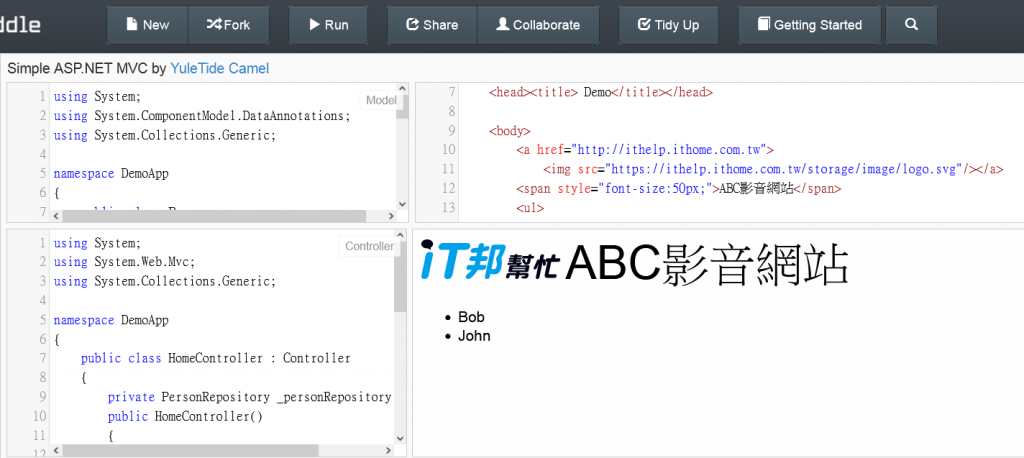Screen dimensions: 1024x458
Task: Open the Share option
Action: coord(432,25)
